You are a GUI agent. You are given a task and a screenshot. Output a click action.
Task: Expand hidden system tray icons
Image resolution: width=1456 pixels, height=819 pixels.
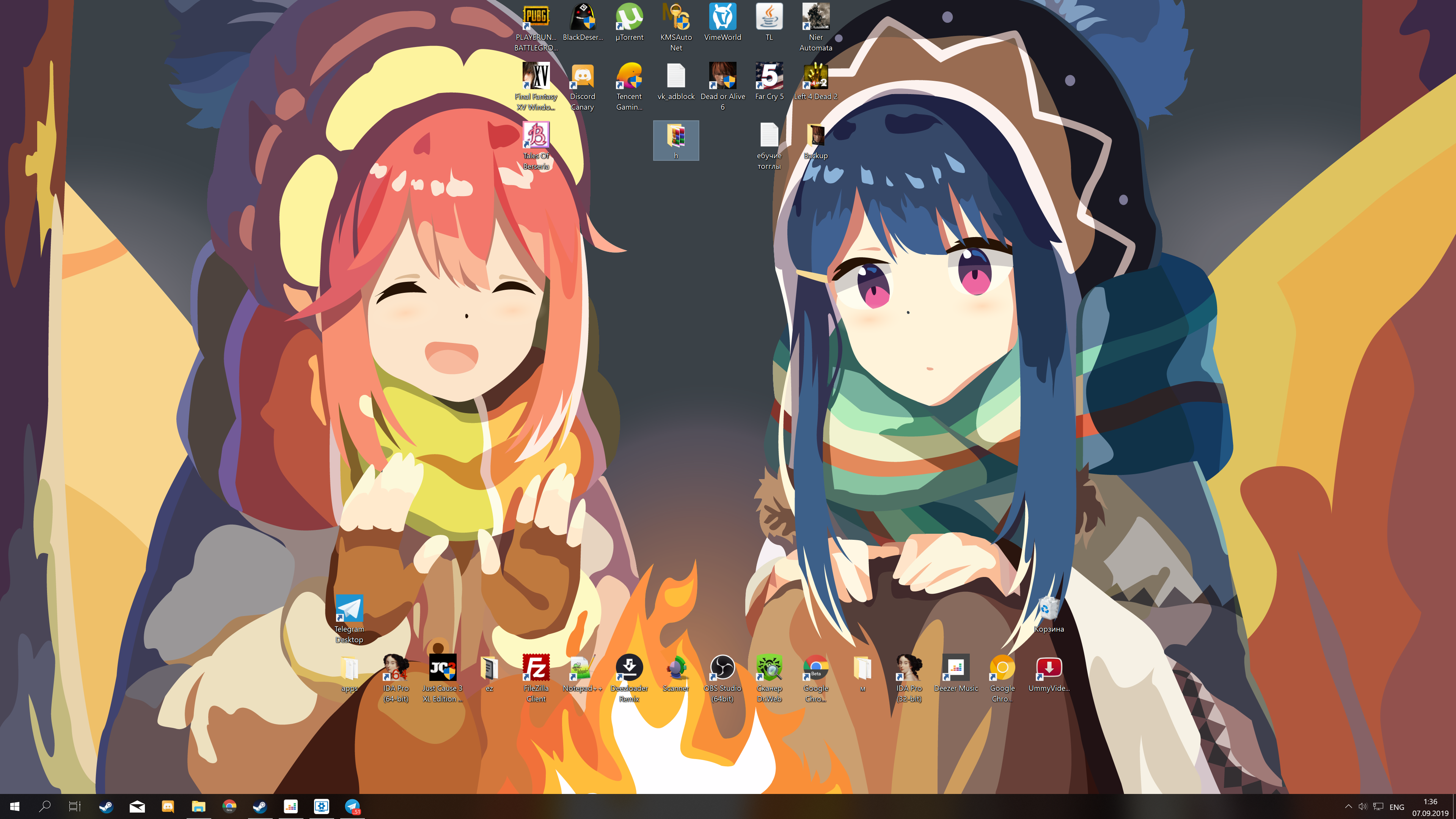click(x=1349, y=806)
